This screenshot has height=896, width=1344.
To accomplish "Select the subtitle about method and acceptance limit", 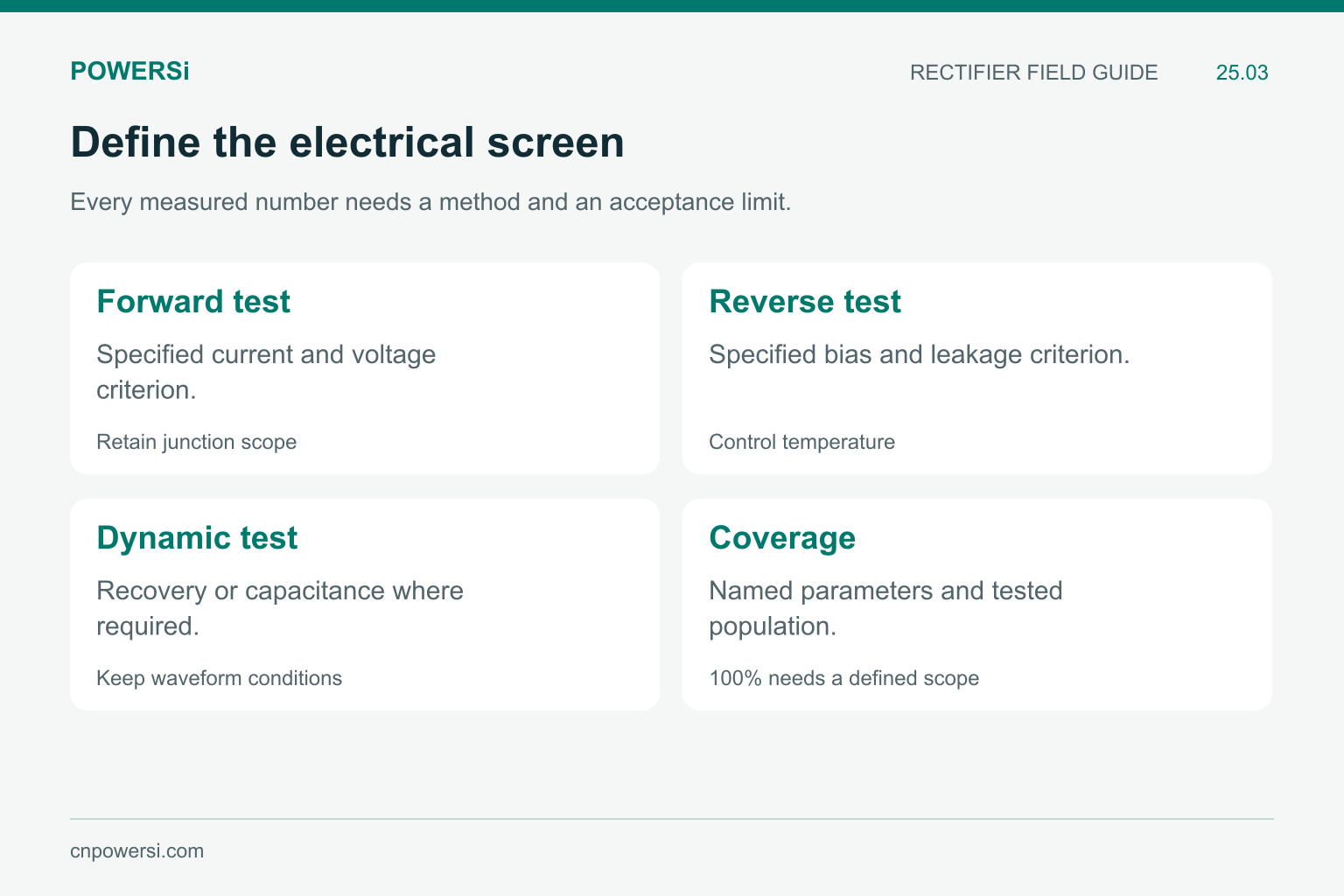I will [430, 202].
